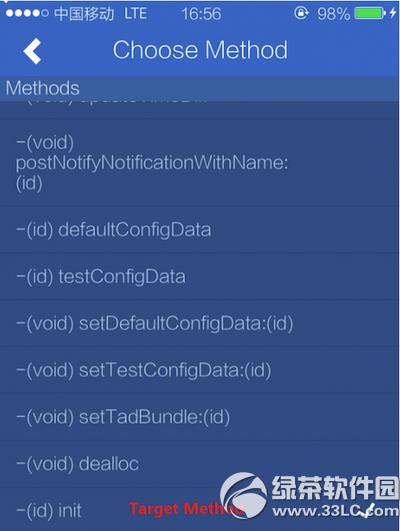Tap the rotation lock status icon

tap(301, 13)
